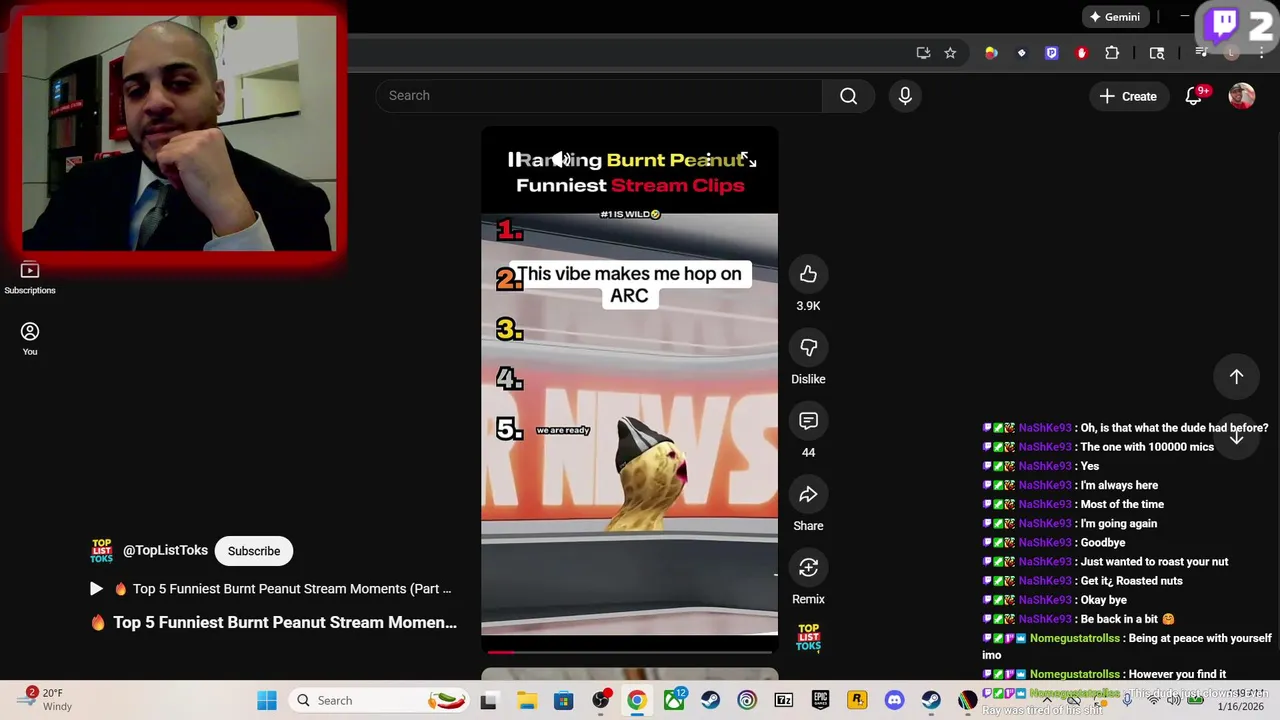The width and height of the screenshot is (1280, 720).
Task: Open the red hand blocker extension
Action: [1081, 53]
